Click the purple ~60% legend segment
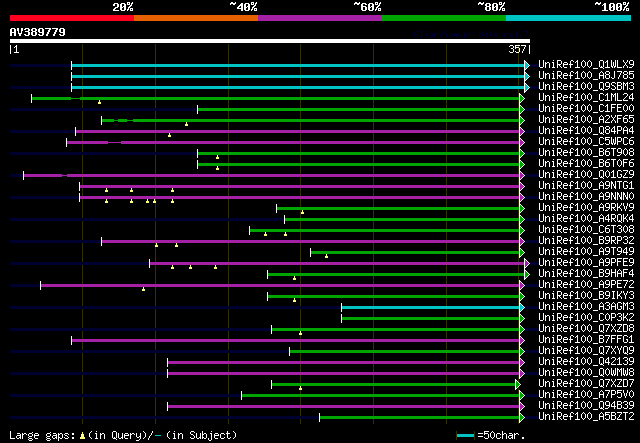The height and width of the screenshot is (443, 640). click(320, 18)
